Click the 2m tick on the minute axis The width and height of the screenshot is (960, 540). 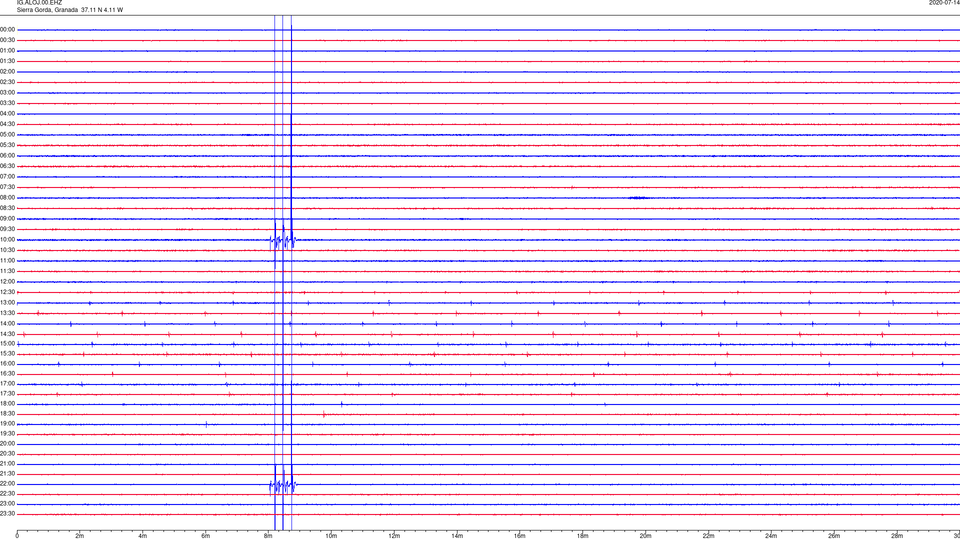point(80,536)
